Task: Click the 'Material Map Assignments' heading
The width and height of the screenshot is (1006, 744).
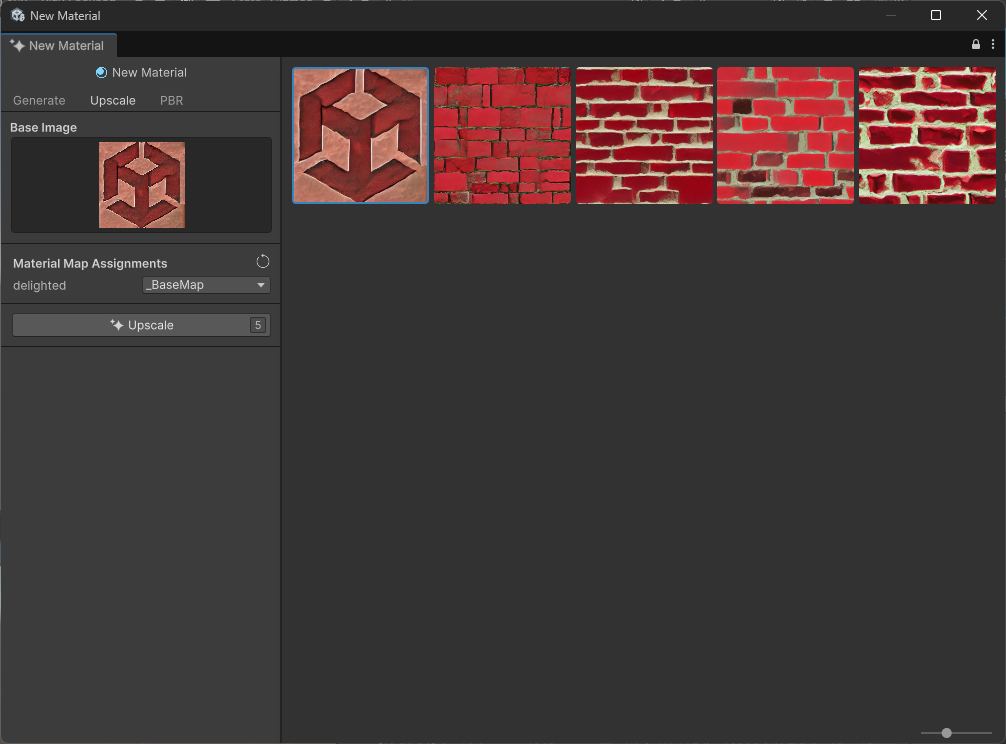Action: tap(90, 264)
